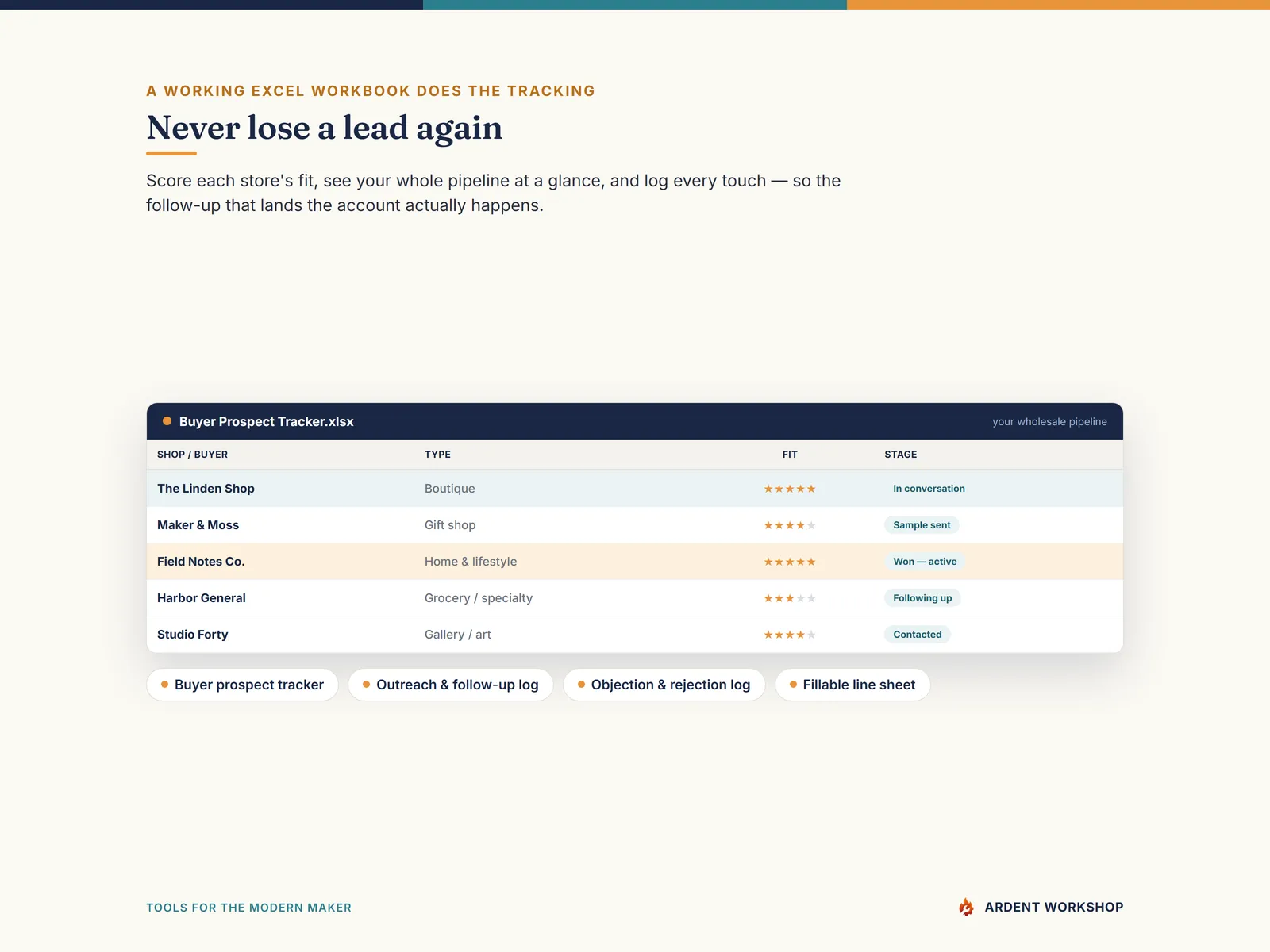Click the 'your wholesale pipeline' caption

1049,421
